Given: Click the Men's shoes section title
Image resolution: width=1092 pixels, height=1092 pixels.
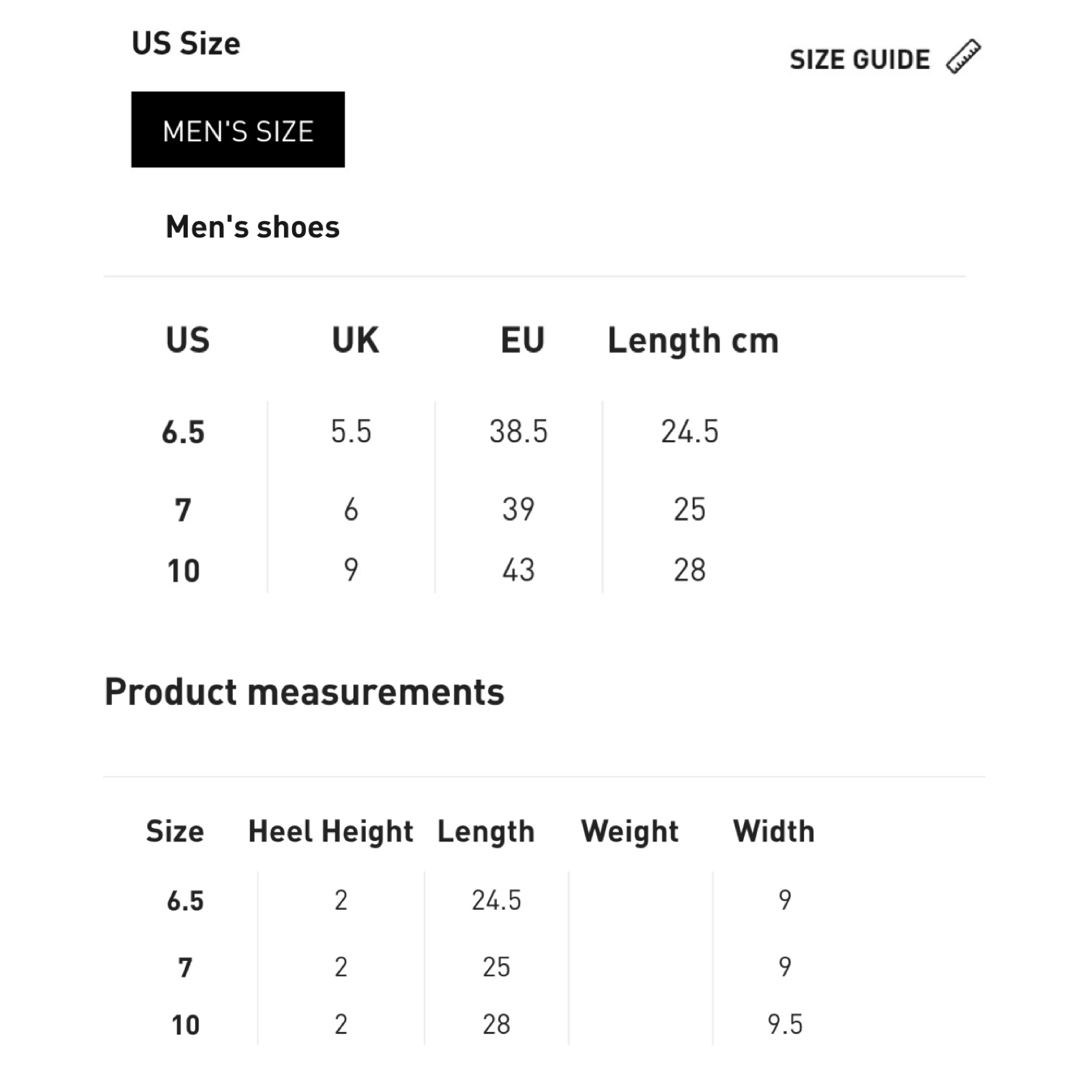Looking at the screenshot, I should 253,227.
